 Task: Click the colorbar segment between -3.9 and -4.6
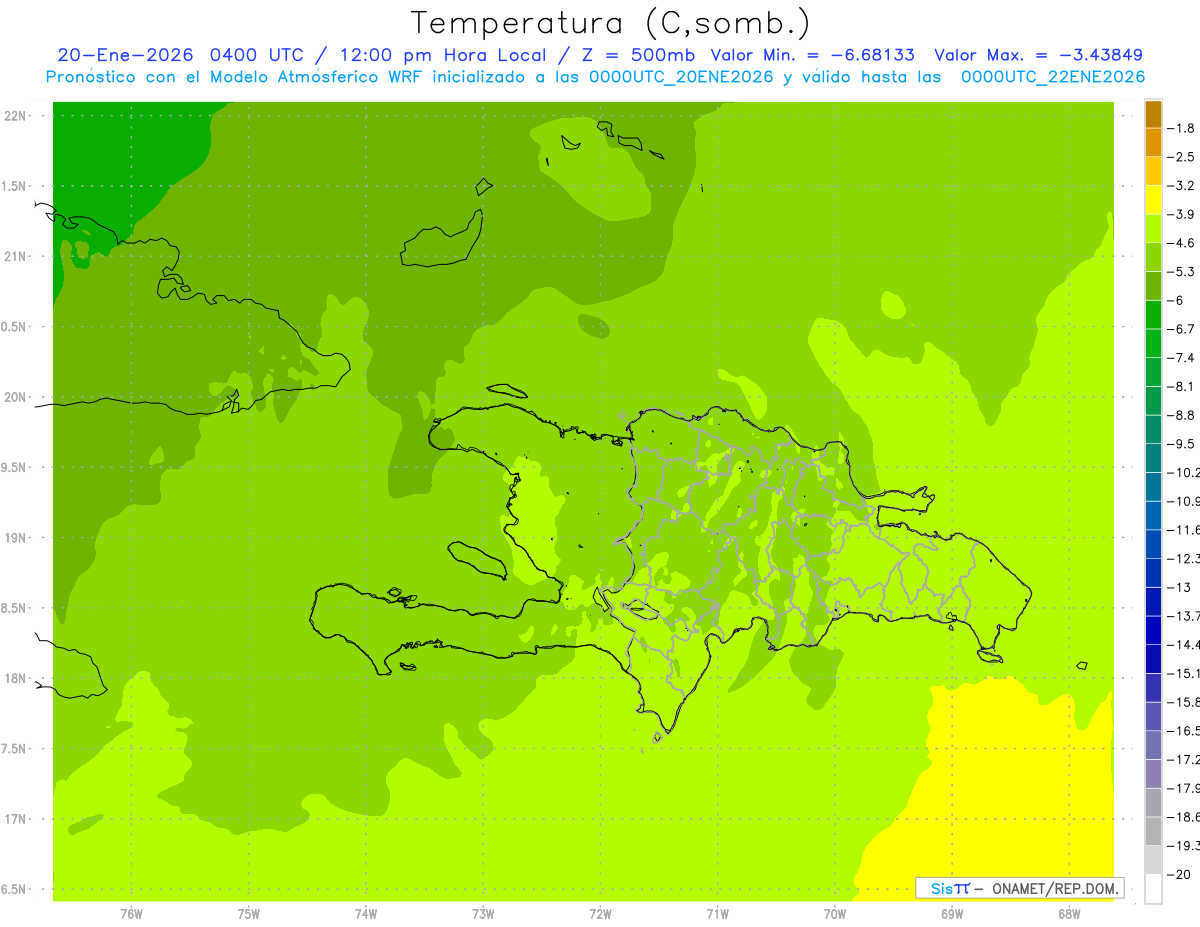(x=1153, y=229)
